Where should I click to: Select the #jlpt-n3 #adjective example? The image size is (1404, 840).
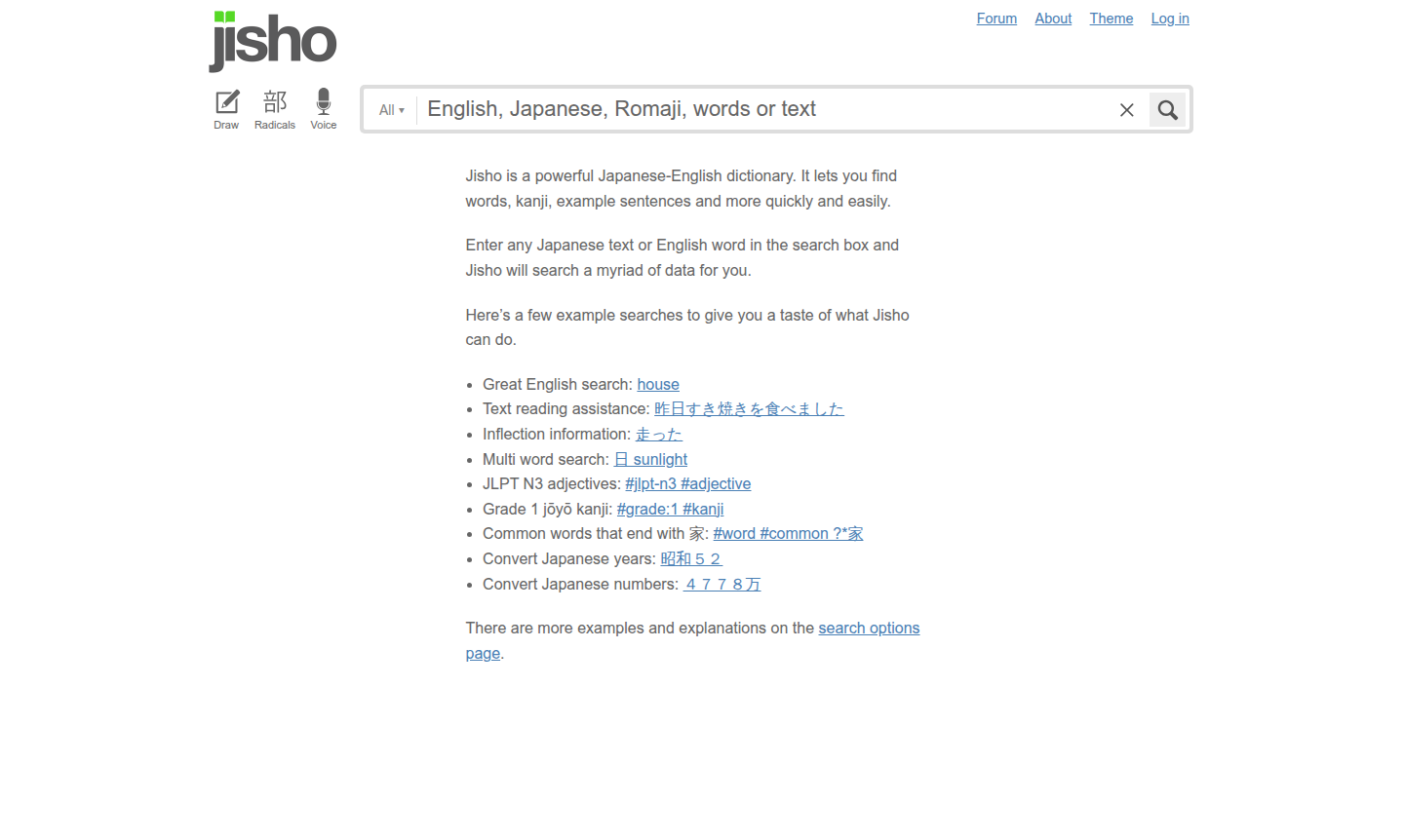tap(687, 484)
